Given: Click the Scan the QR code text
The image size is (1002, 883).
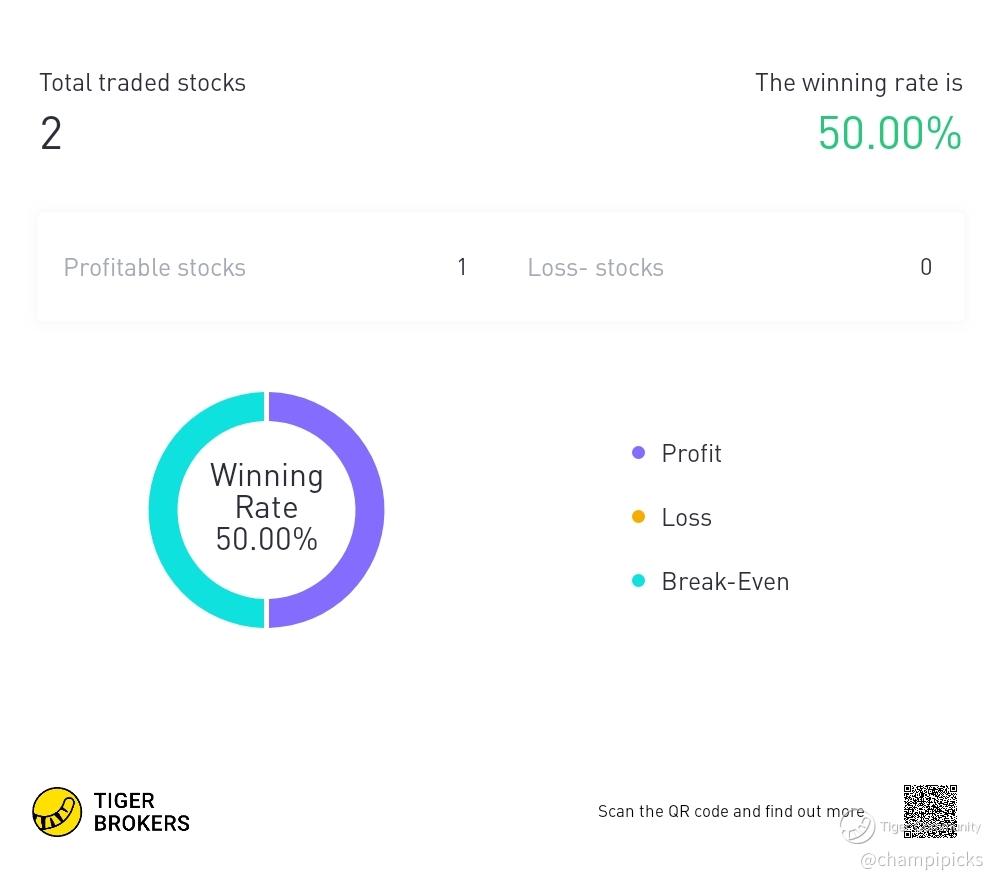Looking at the screenshot, I should tap(731, 811).
